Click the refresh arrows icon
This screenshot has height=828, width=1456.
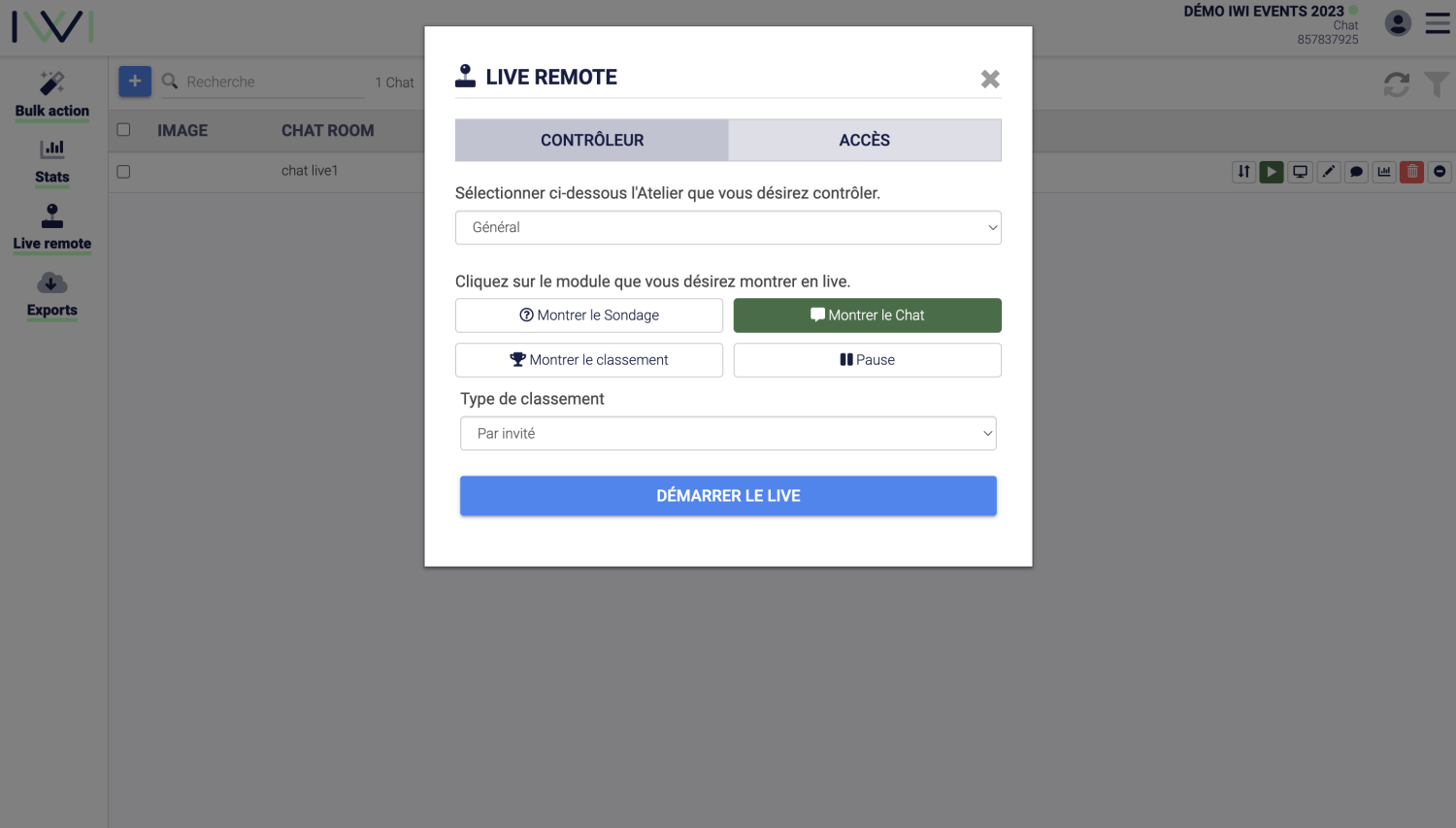coord(1396,84)
